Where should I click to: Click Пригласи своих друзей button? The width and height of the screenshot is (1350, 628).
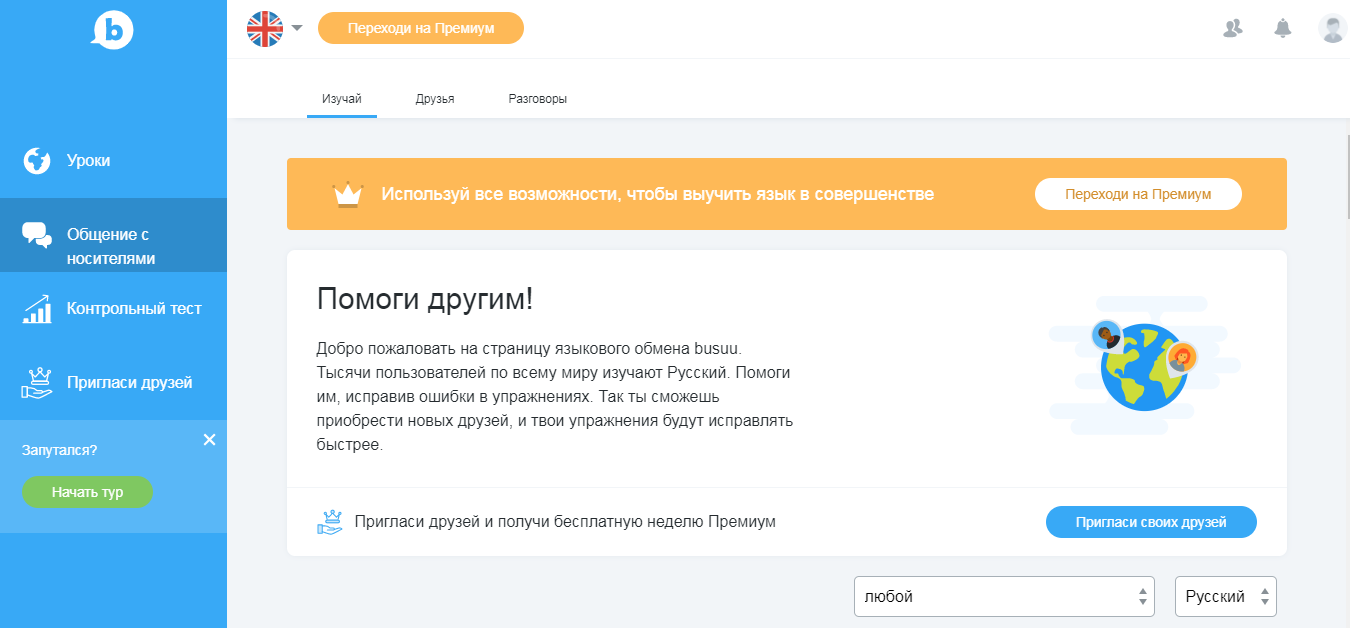(1151, 521)
